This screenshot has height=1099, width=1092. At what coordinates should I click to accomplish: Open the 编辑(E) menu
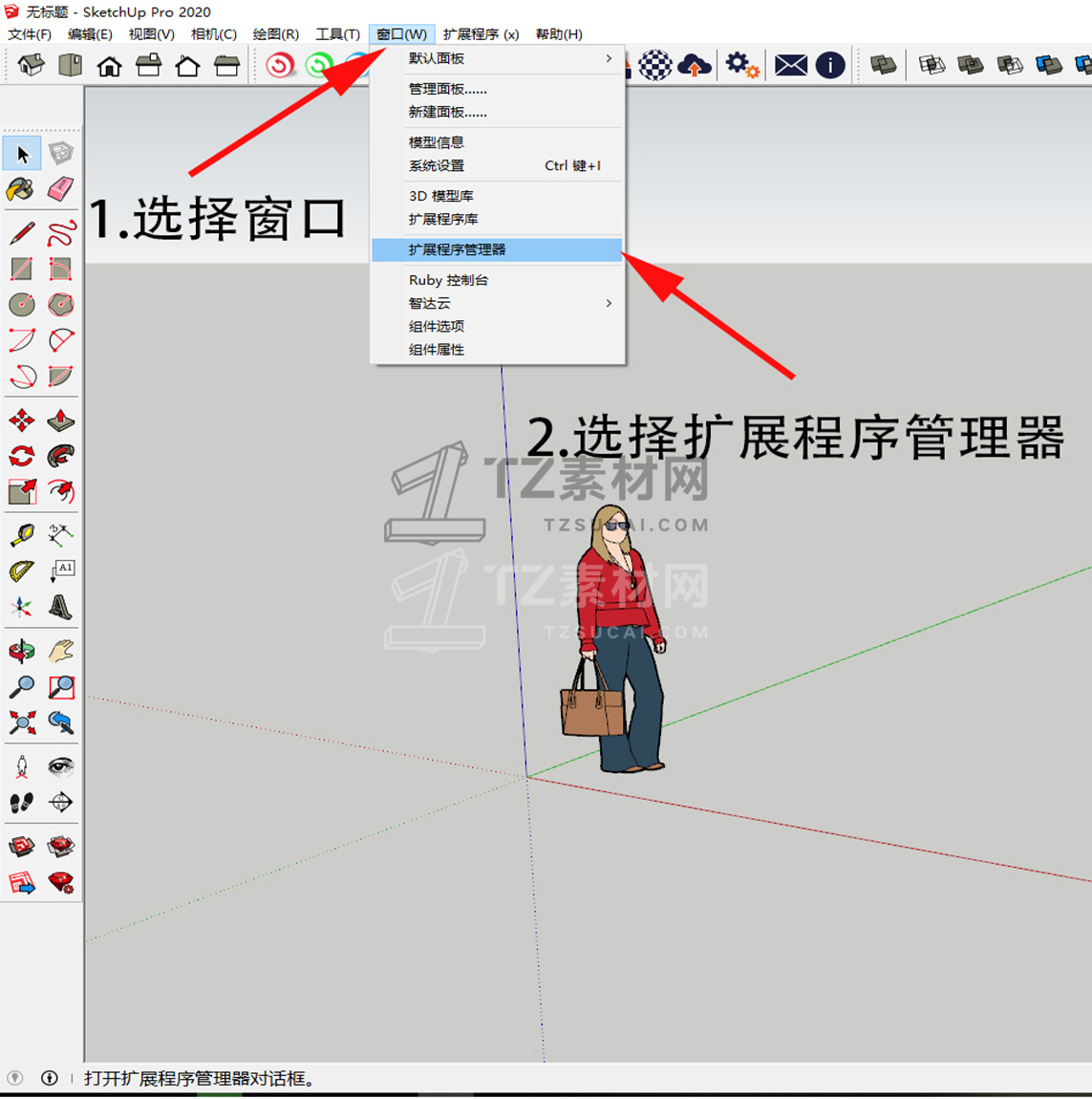tap(90, 34)
